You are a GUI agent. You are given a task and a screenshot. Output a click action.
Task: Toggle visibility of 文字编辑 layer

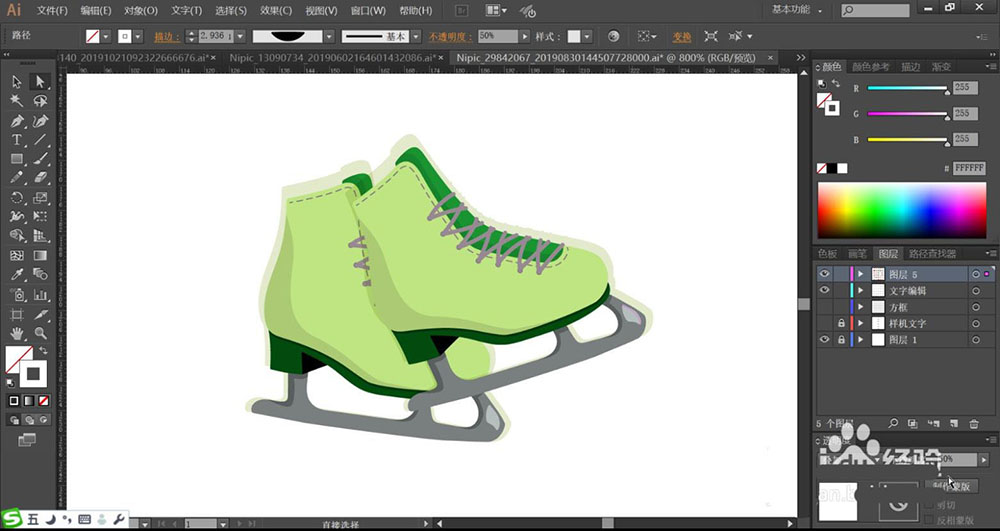point(825,291)
